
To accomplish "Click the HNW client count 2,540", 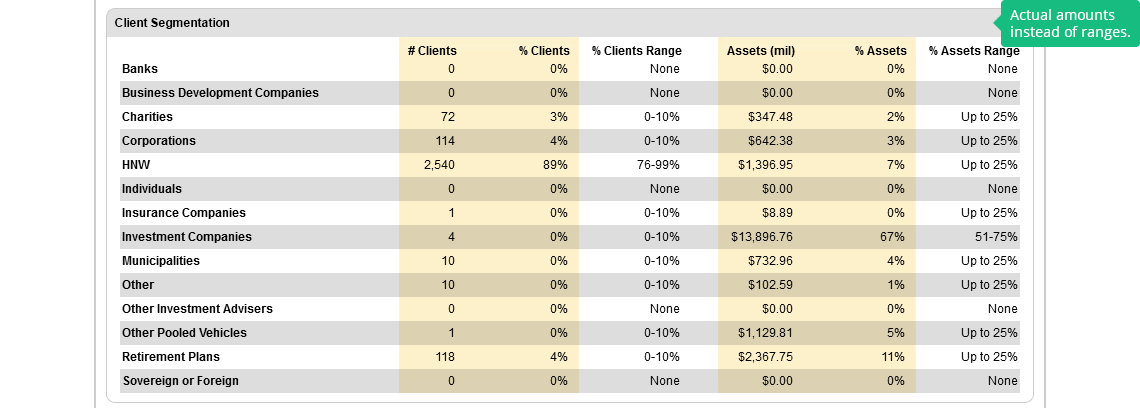I will 436,165.
